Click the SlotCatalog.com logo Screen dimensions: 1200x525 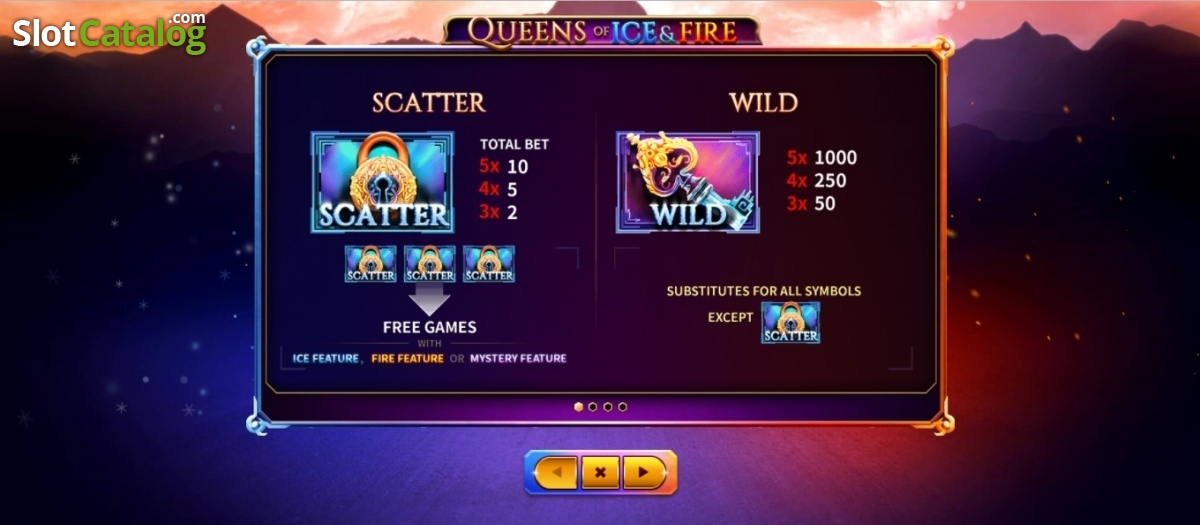coord(109,33)
